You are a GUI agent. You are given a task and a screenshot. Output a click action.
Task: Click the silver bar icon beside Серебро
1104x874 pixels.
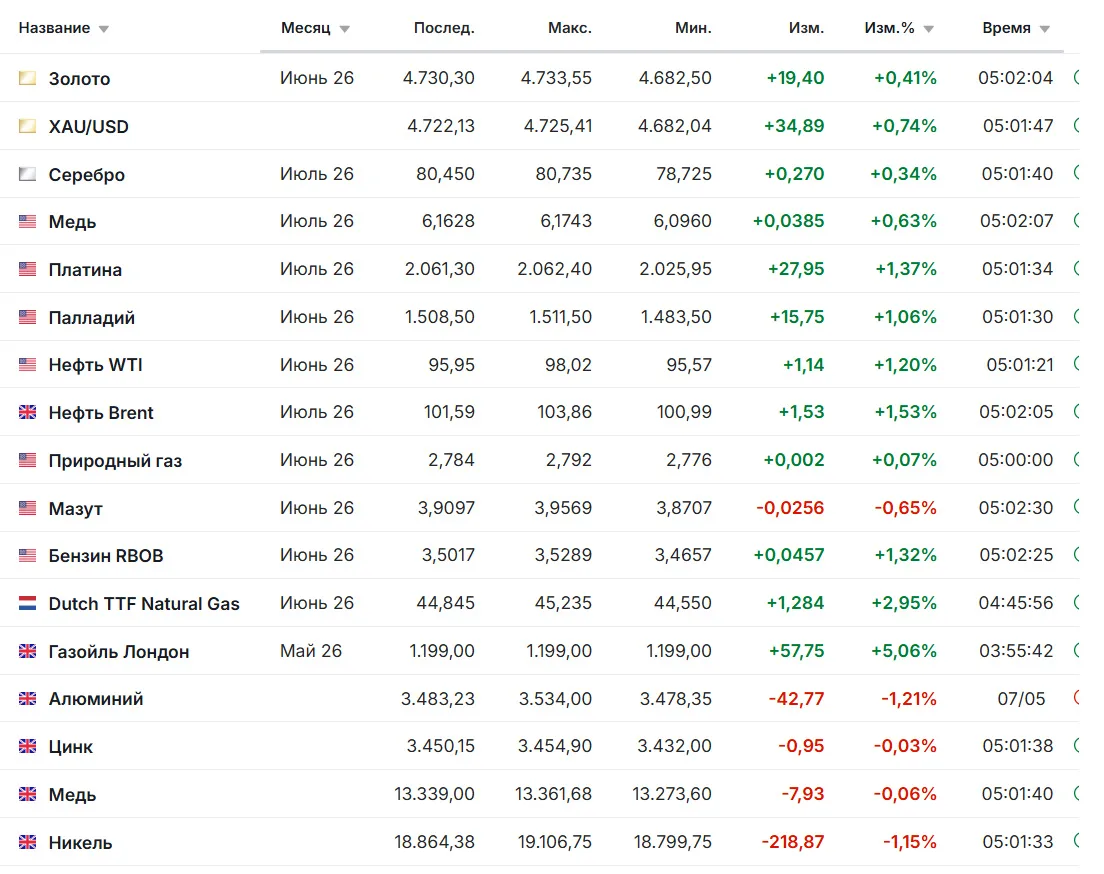tap(27, 174)
